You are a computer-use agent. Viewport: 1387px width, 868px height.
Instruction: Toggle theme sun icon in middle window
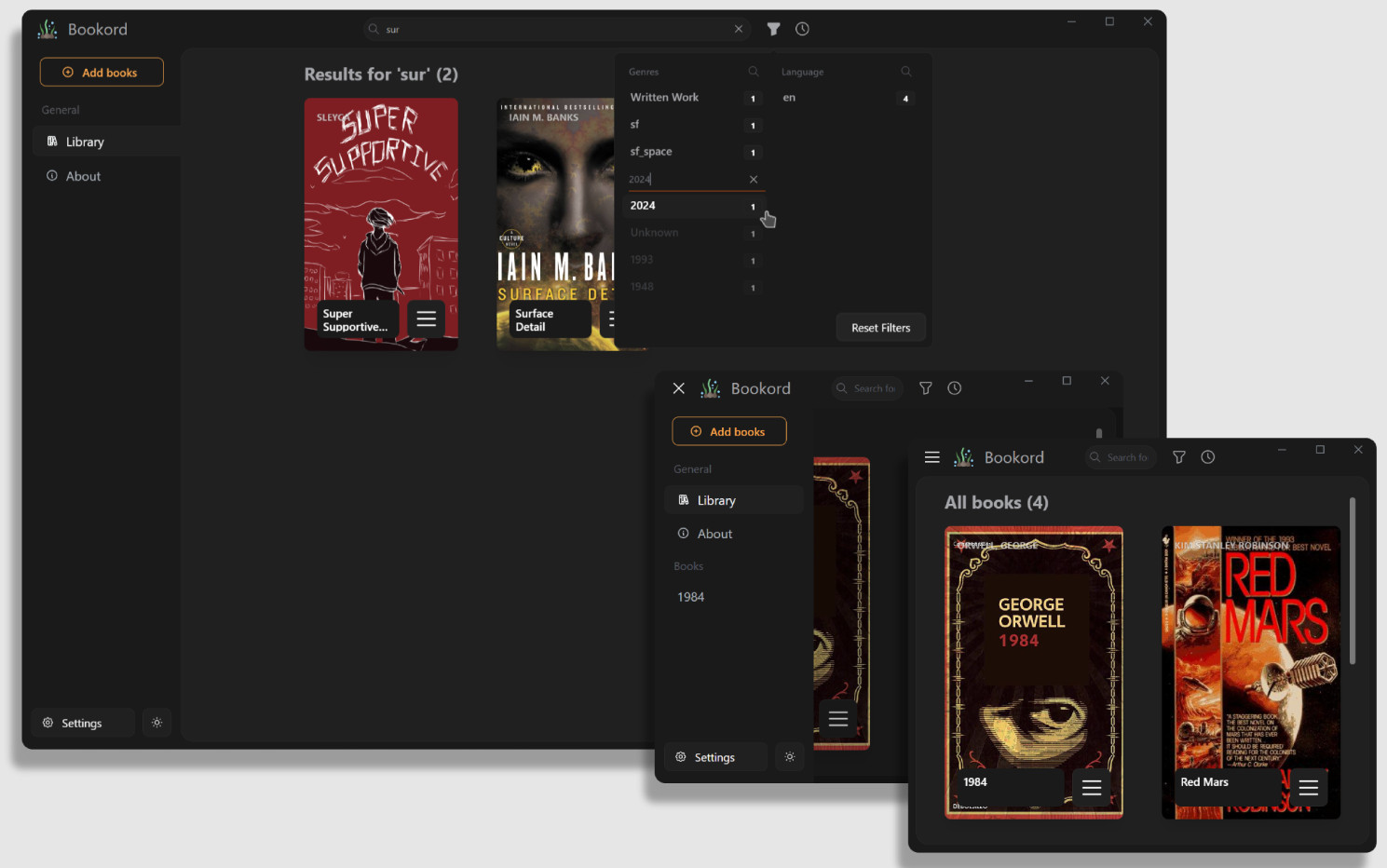click(x=790, y=757)
